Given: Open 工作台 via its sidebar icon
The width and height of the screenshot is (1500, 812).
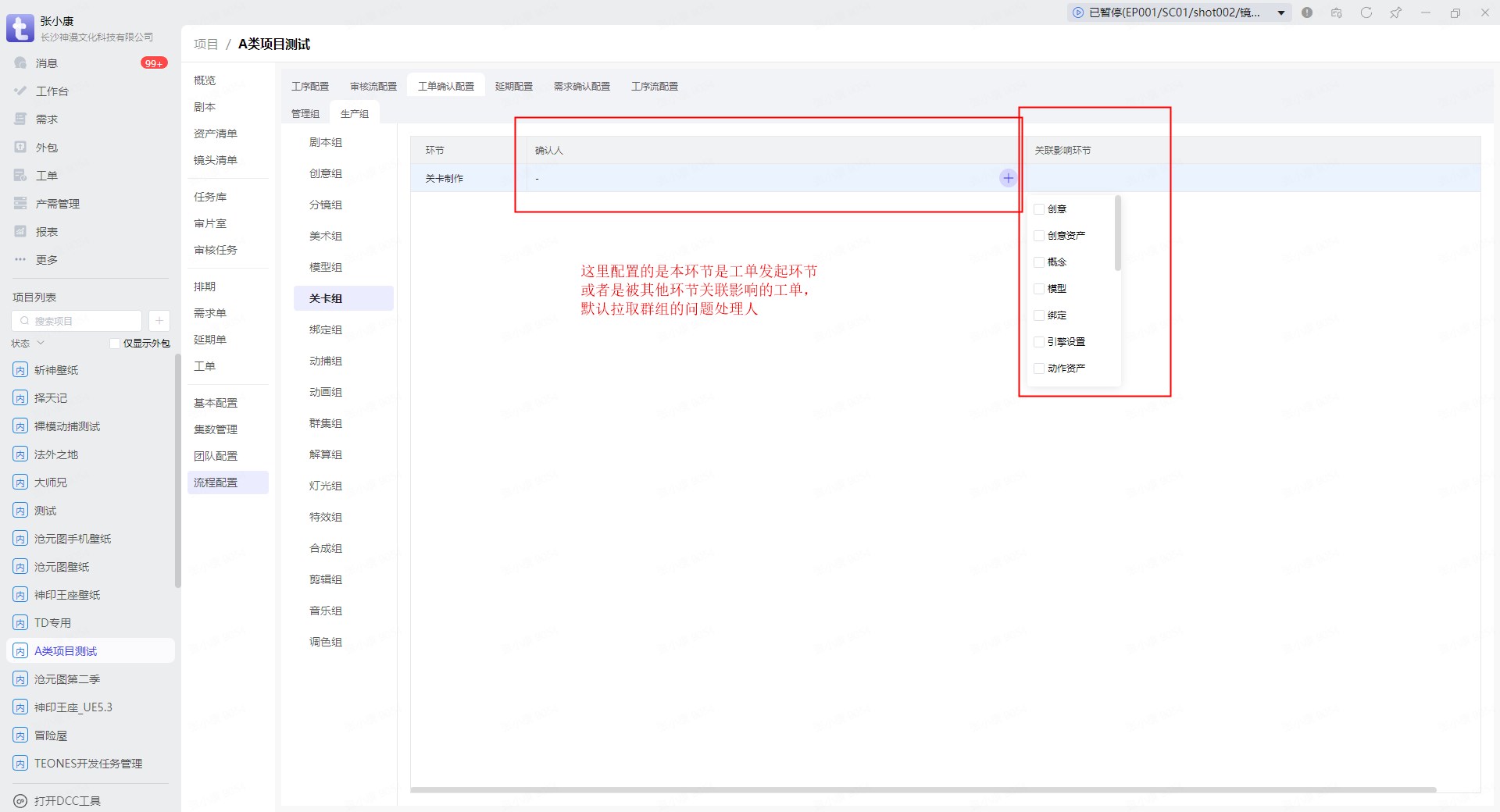Looking at the screenshot, I should [x=20, y=91].
